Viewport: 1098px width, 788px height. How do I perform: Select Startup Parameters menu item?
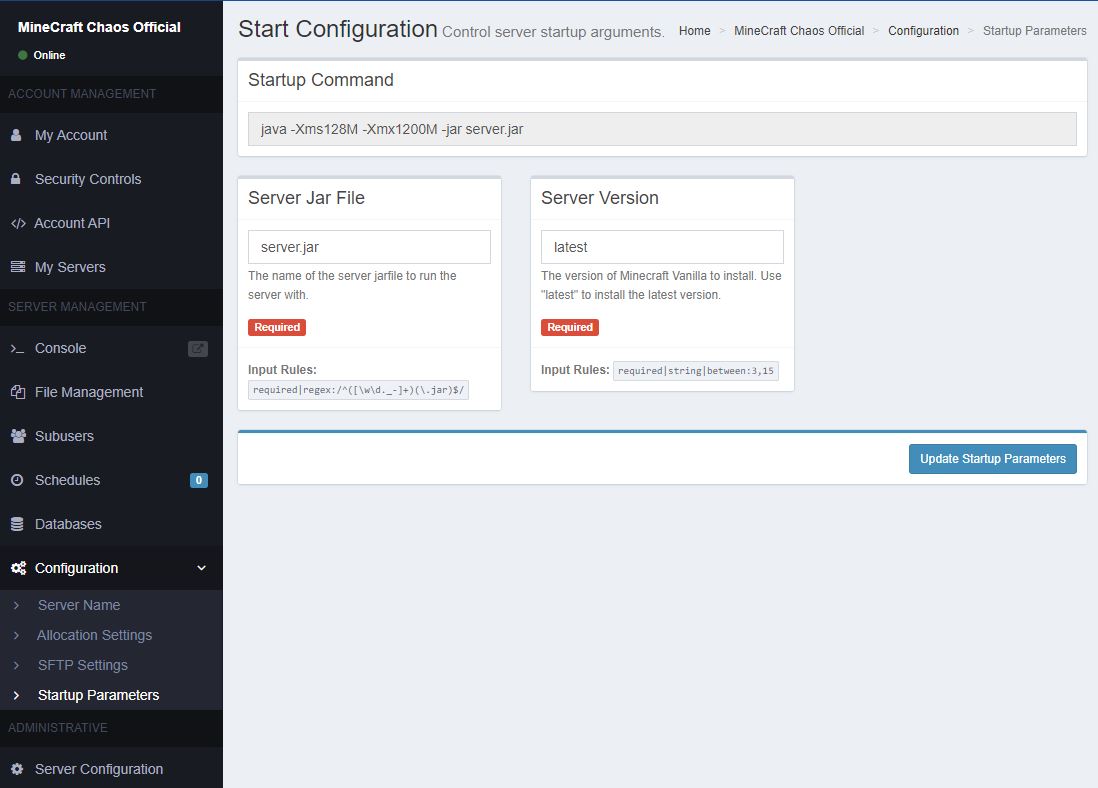click(98, 695)
